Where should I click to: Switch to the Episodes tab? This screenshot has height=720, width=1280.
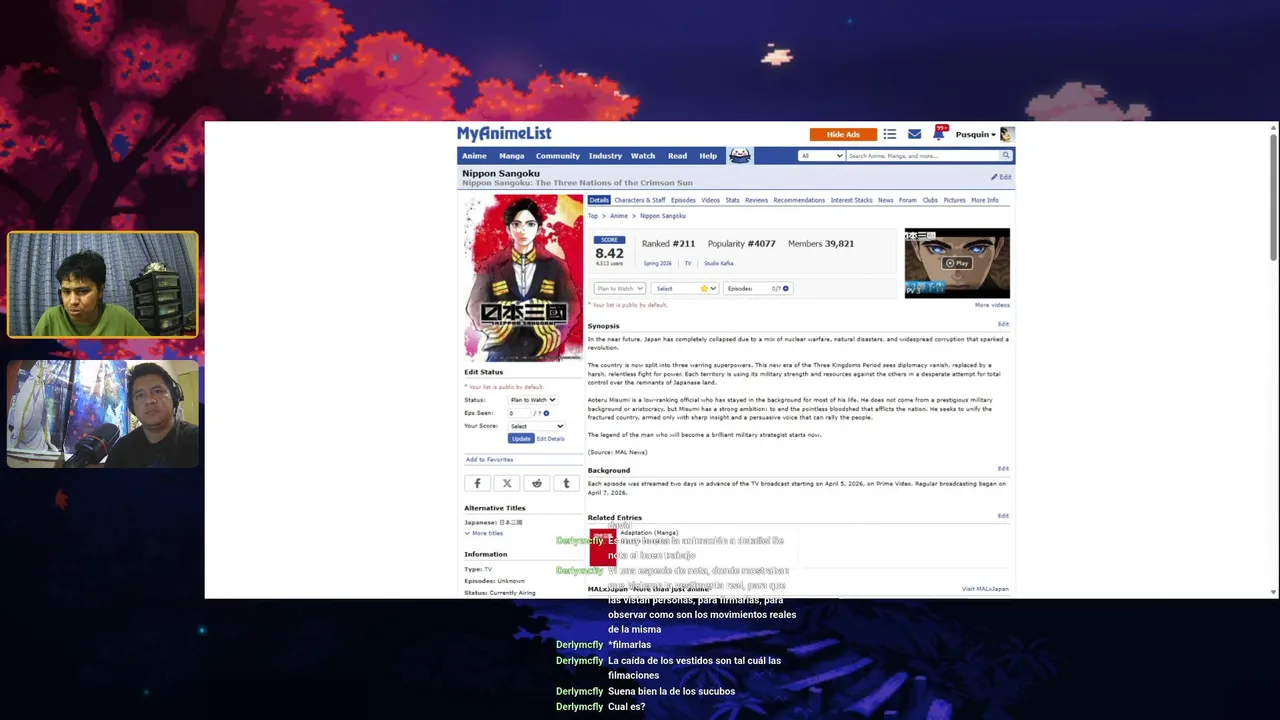tap(683, 200)
